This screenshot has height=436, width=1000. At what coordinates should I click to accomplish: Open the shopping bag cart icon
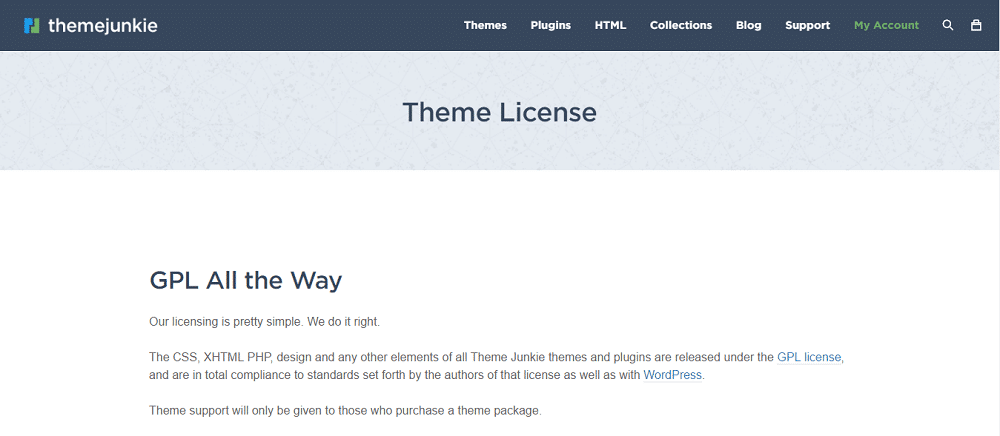(976, 25)
